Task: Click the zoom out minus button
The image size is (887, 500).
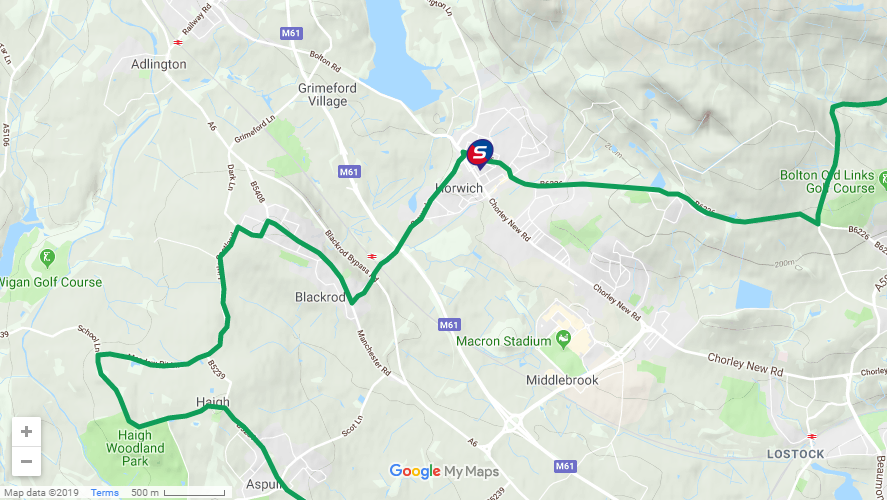Action: [x=26, y=462]
